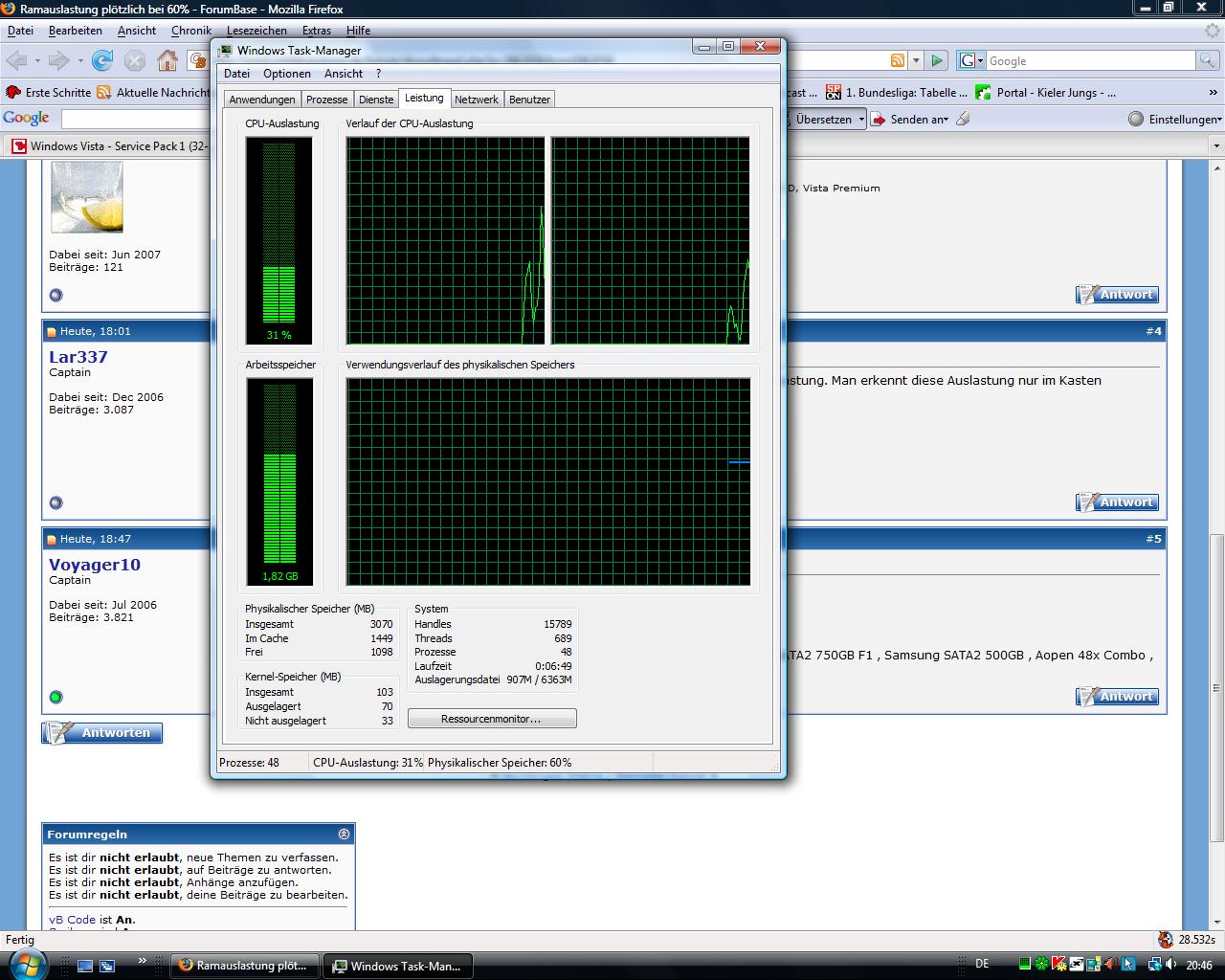Expand quick launch overflow chevron
The image size is (1225, 980).
[x=143, y=960]
